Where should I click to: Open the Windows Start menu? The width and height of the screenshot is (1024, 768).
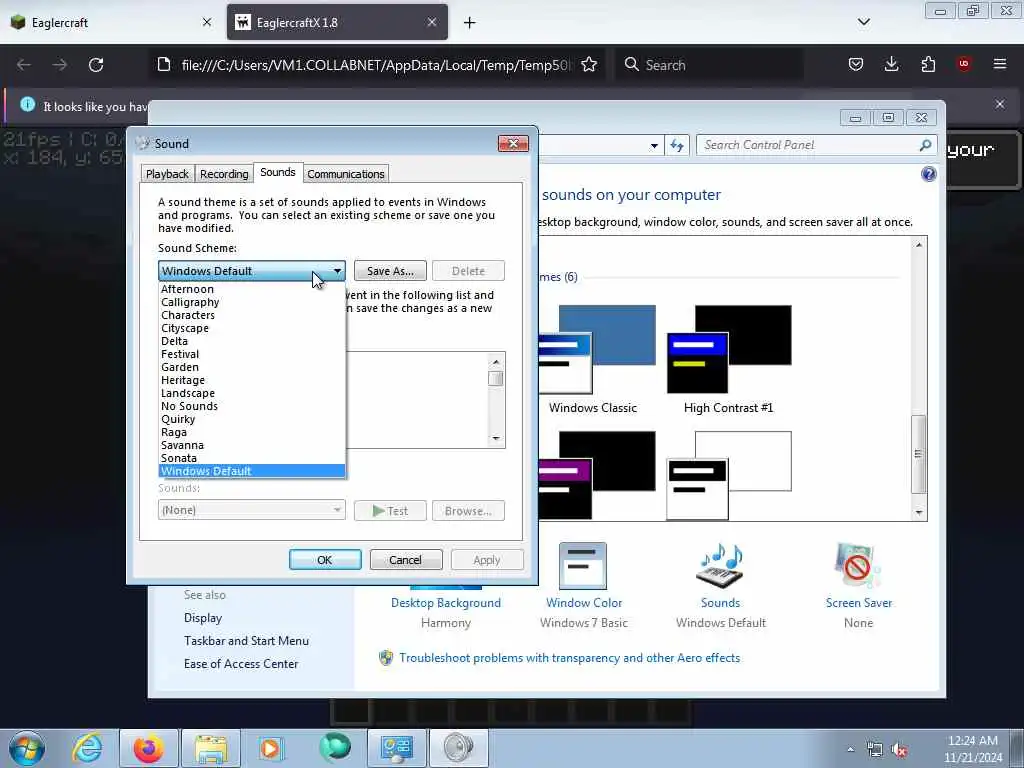[27, 748]
